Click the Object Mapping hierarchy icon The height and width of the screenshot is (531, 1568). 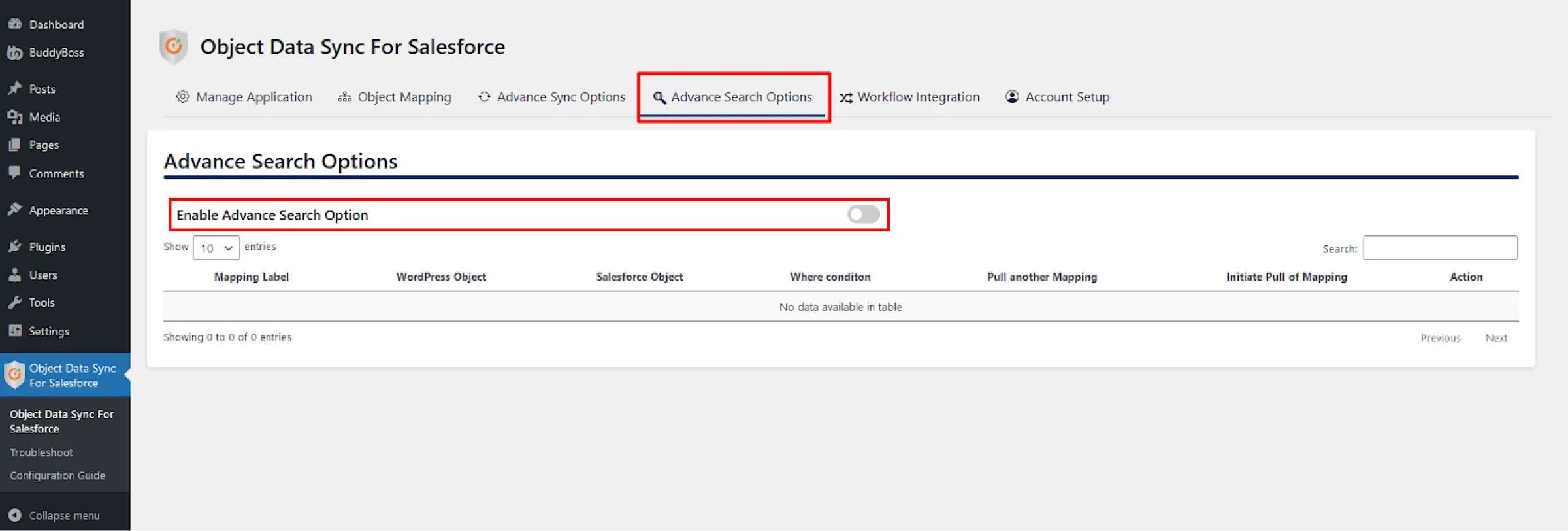tap(344, 97)
